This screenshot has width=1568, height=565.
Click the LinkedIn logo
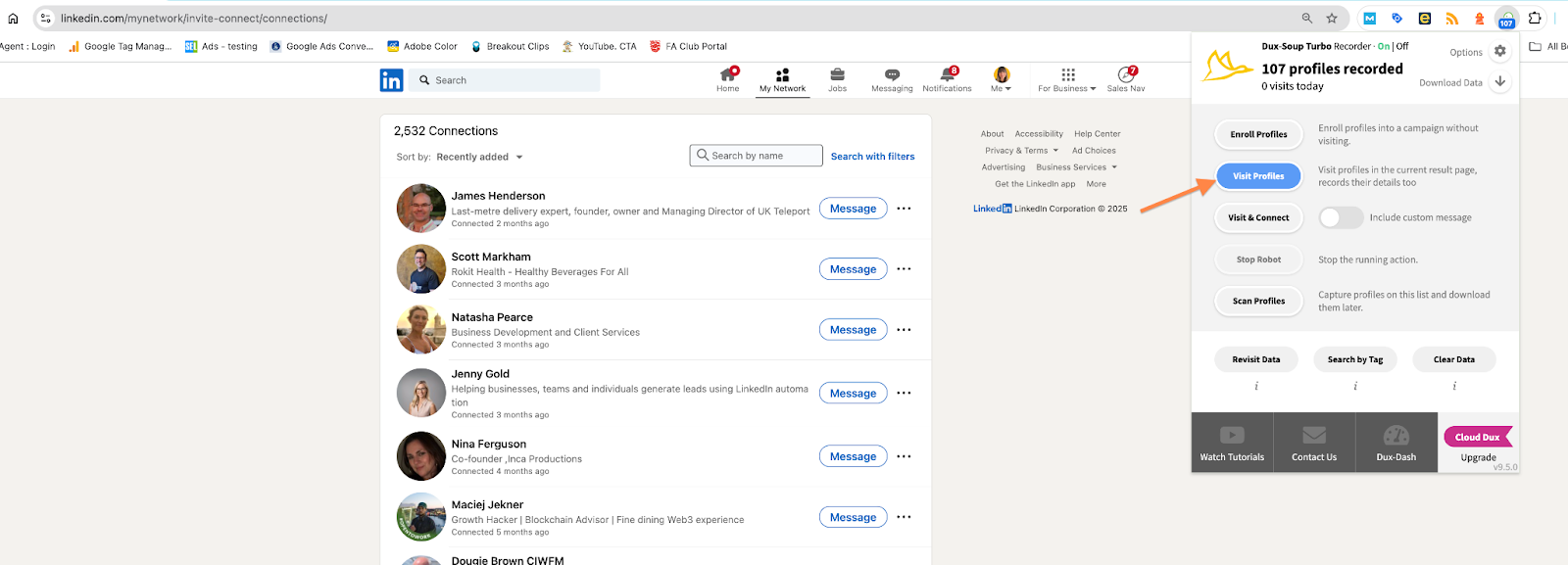(391, 80)
